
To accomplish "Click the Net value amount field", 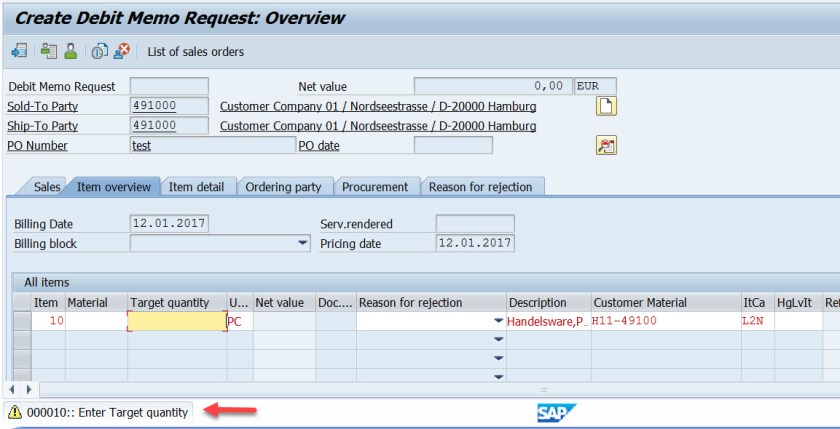I will tap(493, 86).
